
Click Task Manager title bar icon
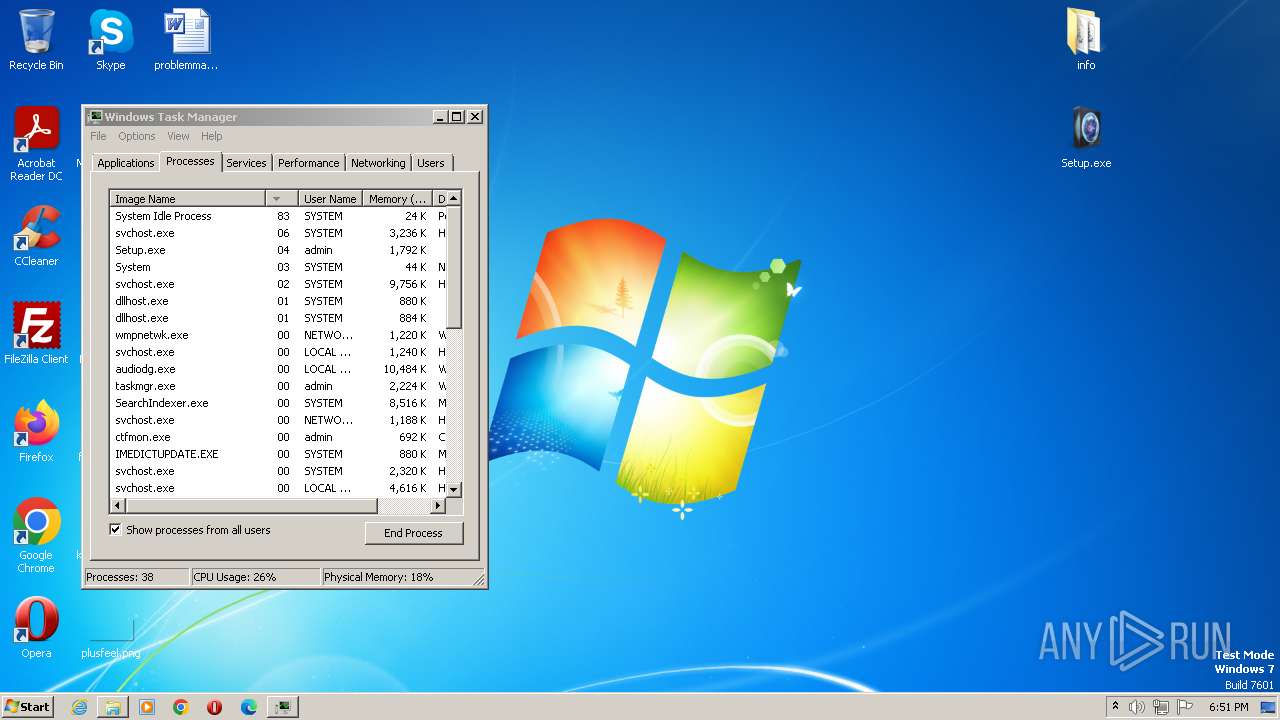[x=95, y=116]
